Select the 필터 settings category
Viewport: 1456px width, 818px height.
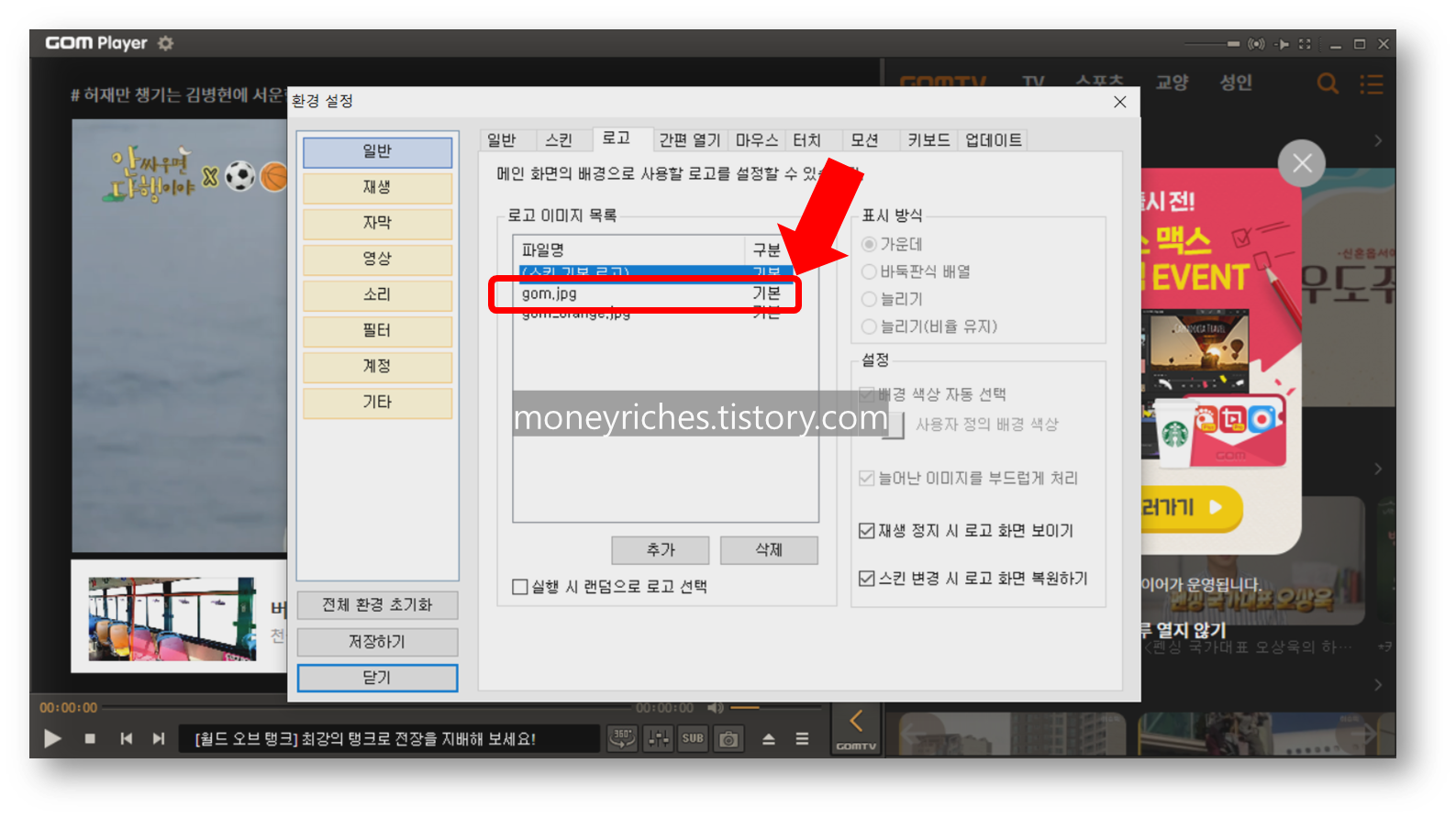pos(377,330)
